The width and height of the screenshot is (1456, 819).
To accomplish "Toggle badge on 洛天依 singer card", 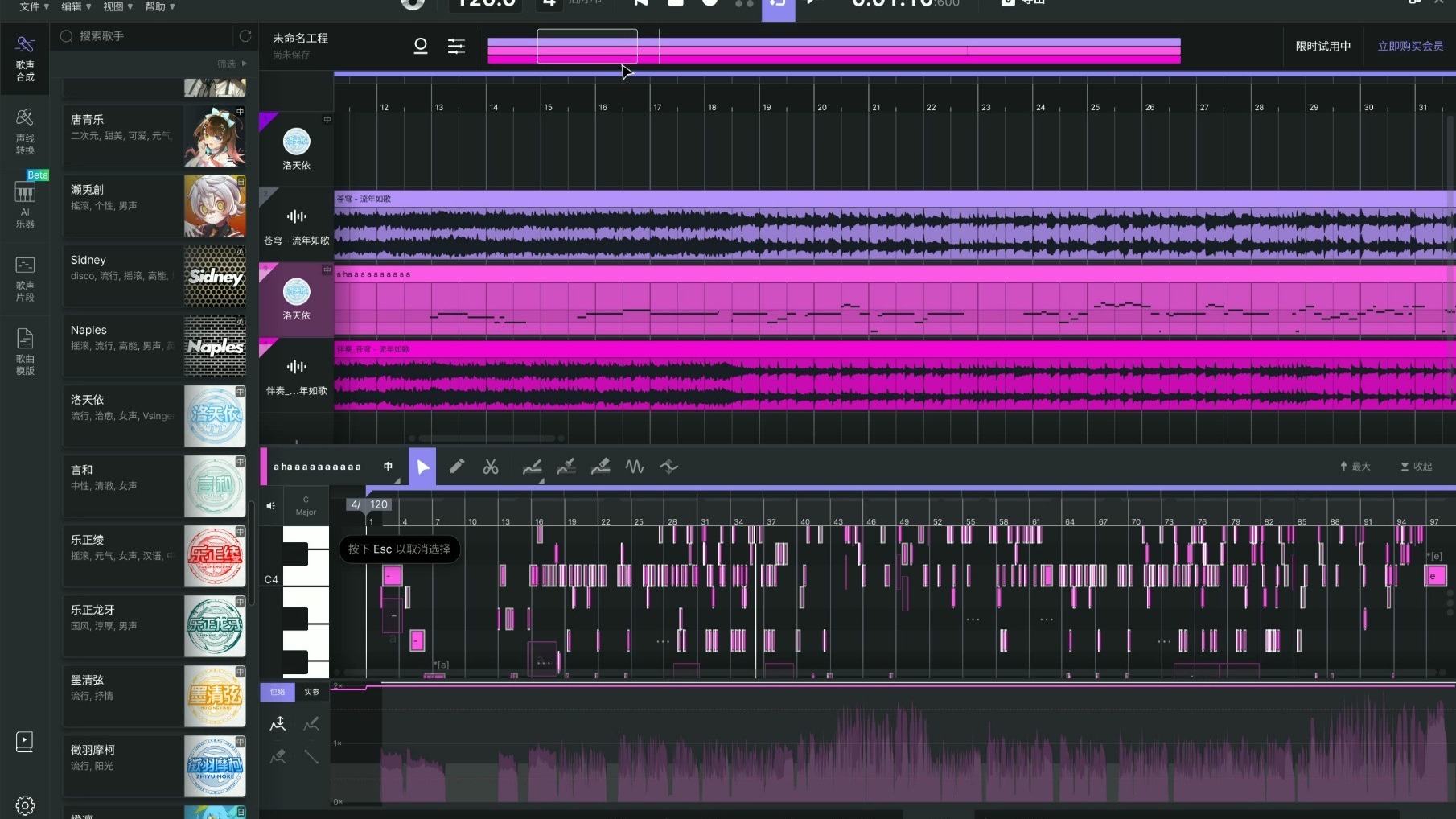I will (x=240, y=392).
